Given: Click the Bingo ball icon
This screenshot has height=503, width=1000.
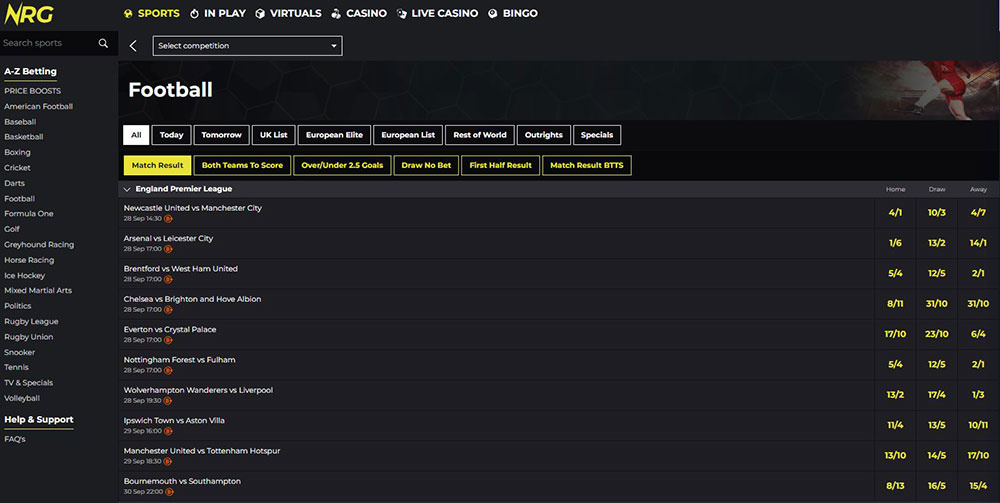Looking at the screenshot, I should (492, 13).
